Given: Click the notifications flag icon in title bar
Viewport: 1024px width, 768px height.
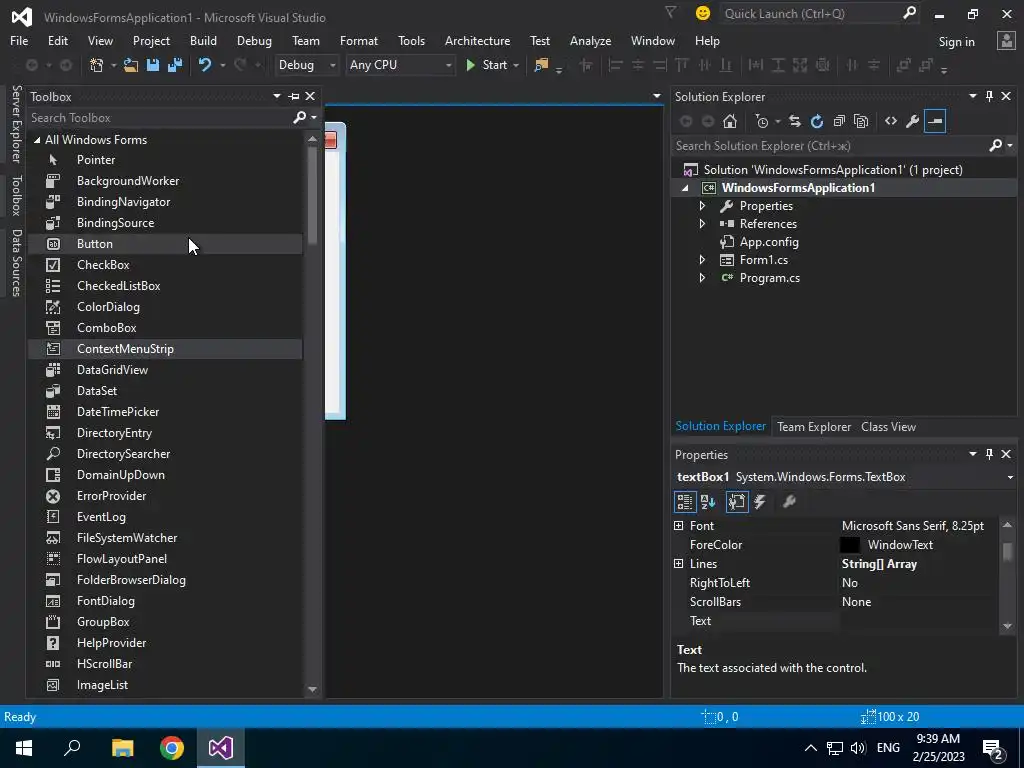Looking at the screenshot, I should pyautogui.click(x=670, y=12).
